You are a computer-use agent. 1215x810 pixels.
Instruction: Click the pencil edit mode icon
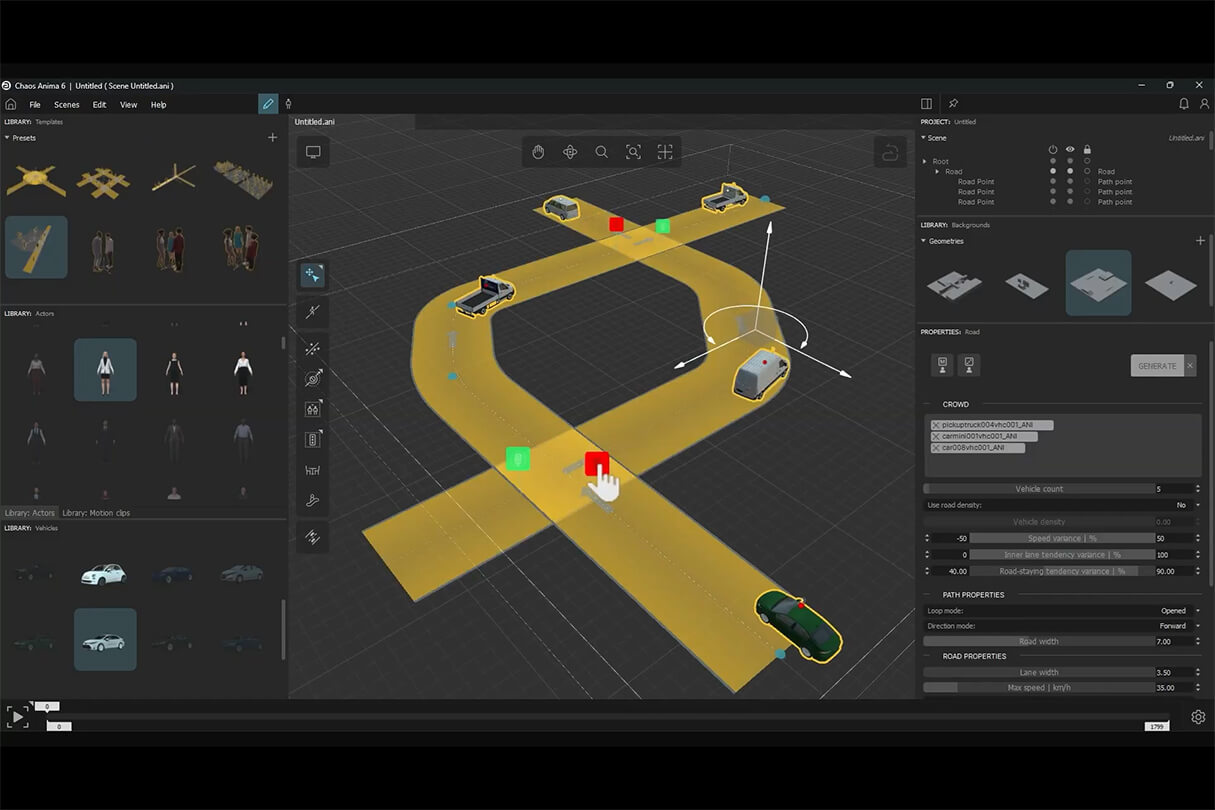pos(268,104)
